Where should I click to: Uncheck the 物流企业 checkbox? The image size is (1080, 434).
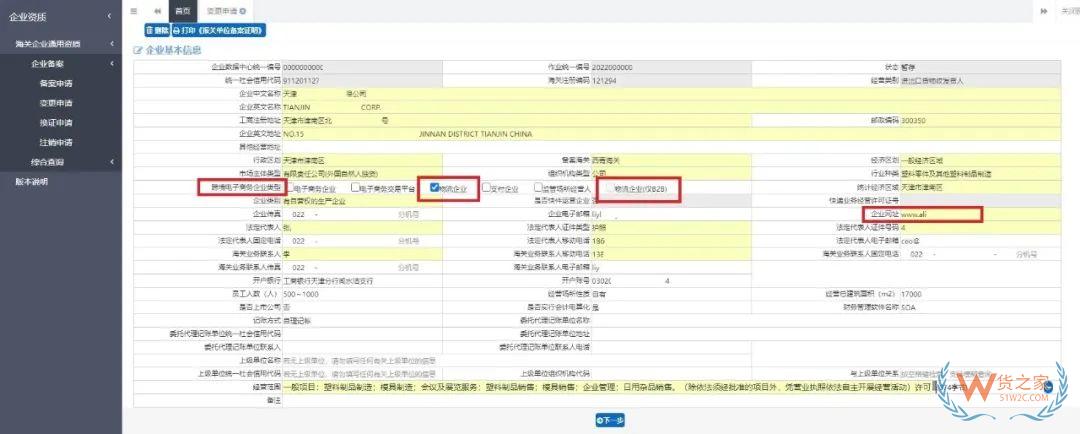[x=435, y=187]
